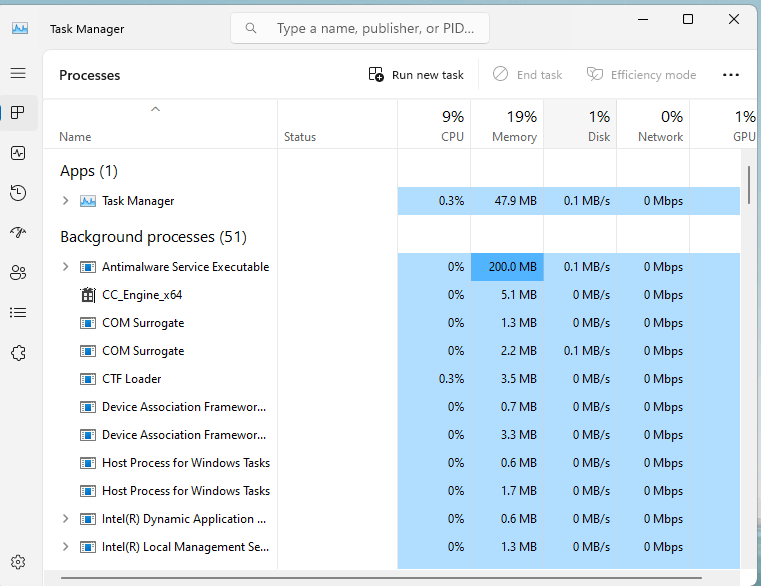Select Intel(R) Dynamic Application name

click(x=184, y=519)
